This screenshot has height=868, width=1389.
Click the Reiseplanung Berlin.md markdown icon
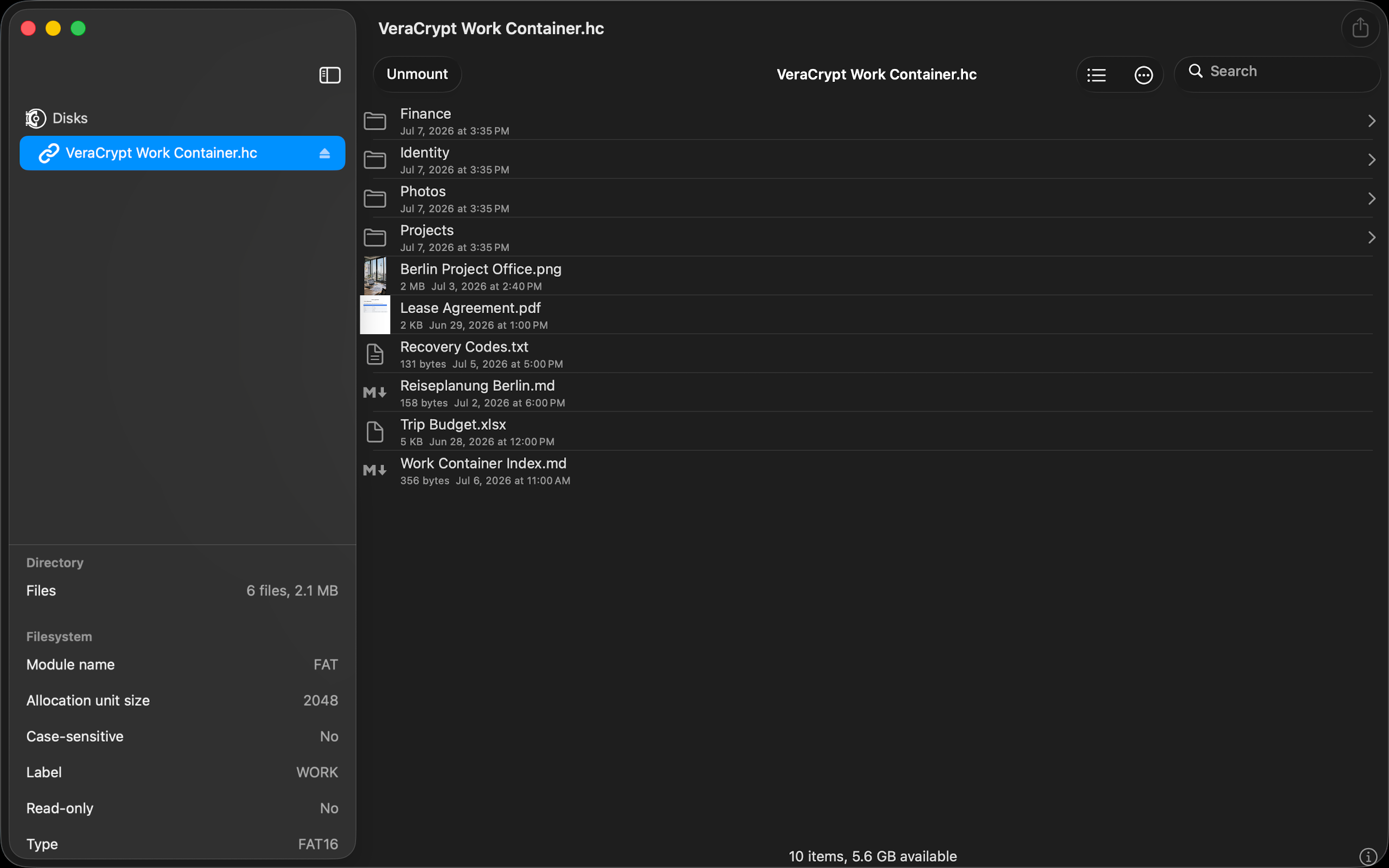click(x=375, y=393)
